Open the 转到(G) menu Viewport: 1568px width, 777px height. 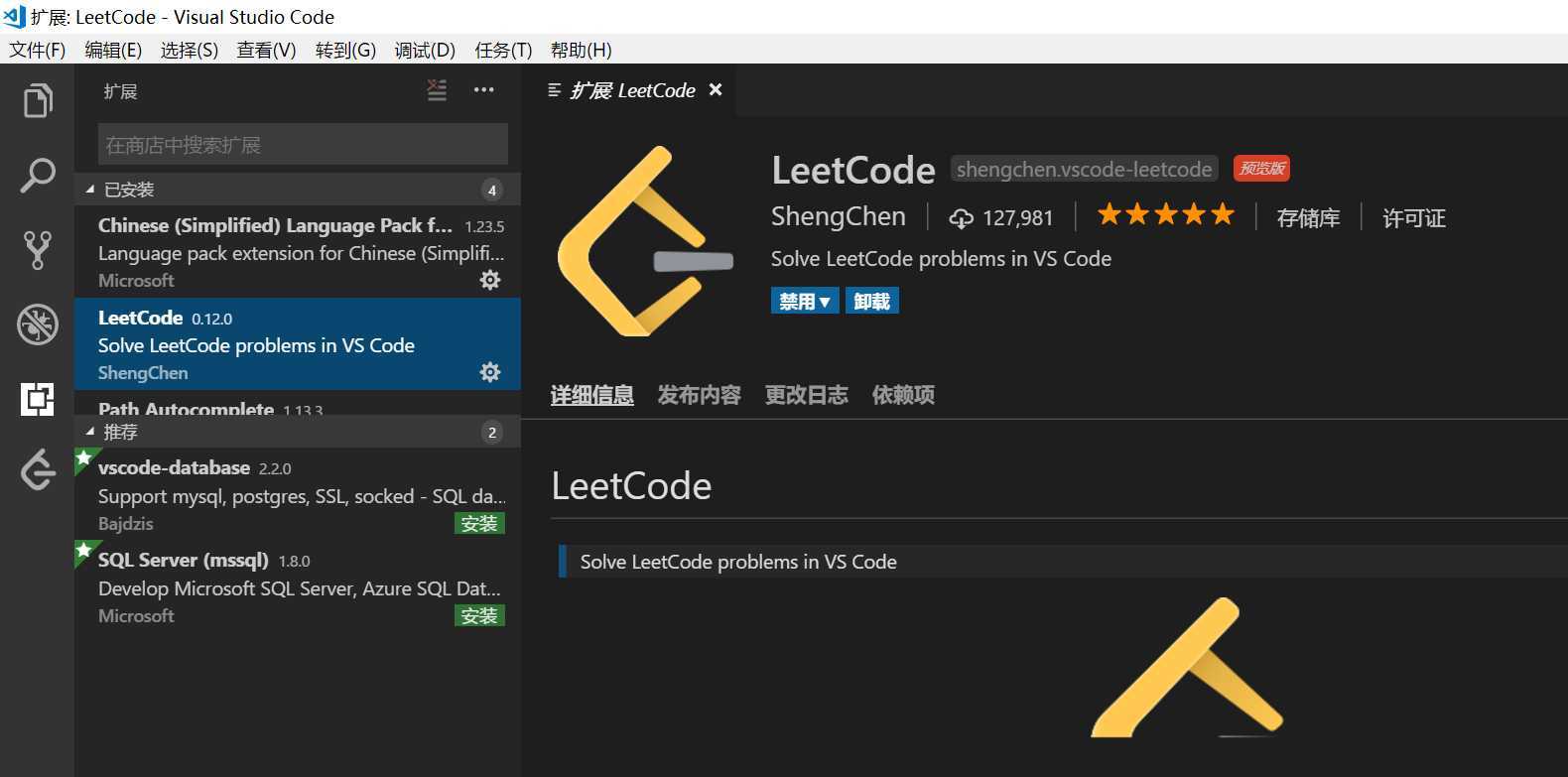(345, 50)
